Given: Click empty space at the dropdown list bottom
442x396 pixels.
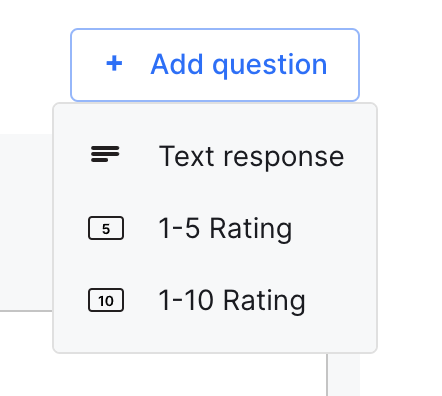Looking at the screenshot, I should (x=215, y=343).
